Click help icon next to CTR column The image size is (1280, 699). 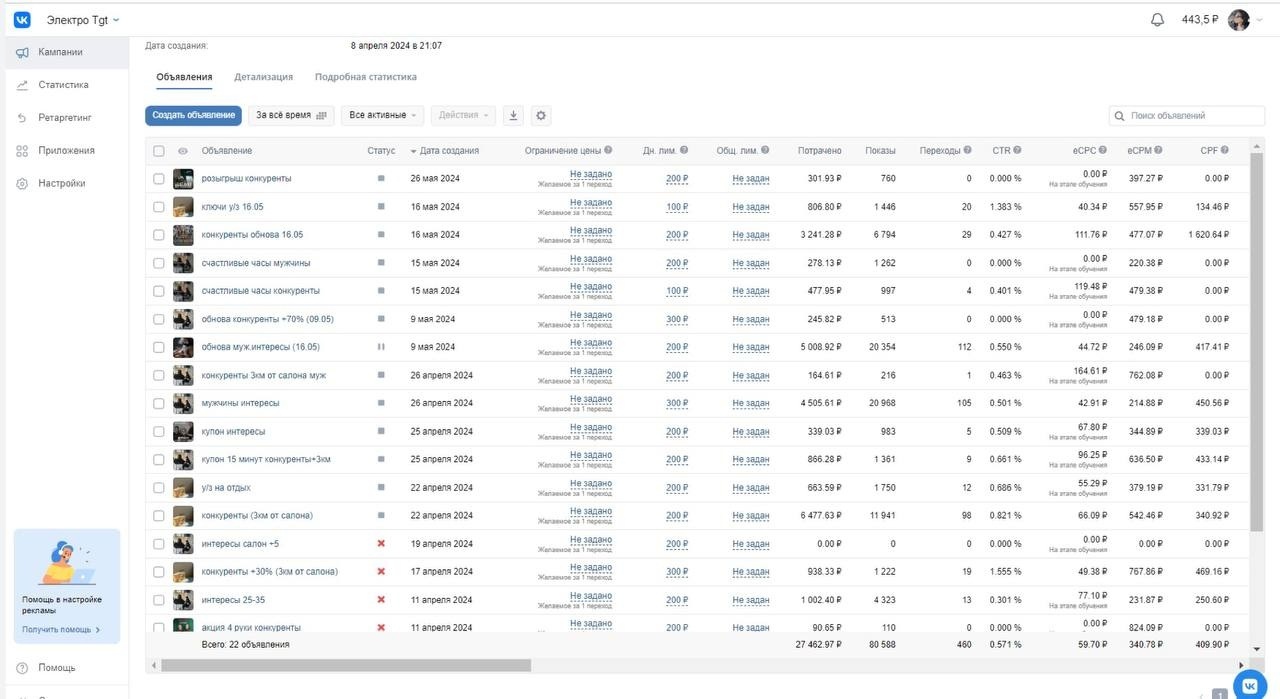[x=1017, y=150]
